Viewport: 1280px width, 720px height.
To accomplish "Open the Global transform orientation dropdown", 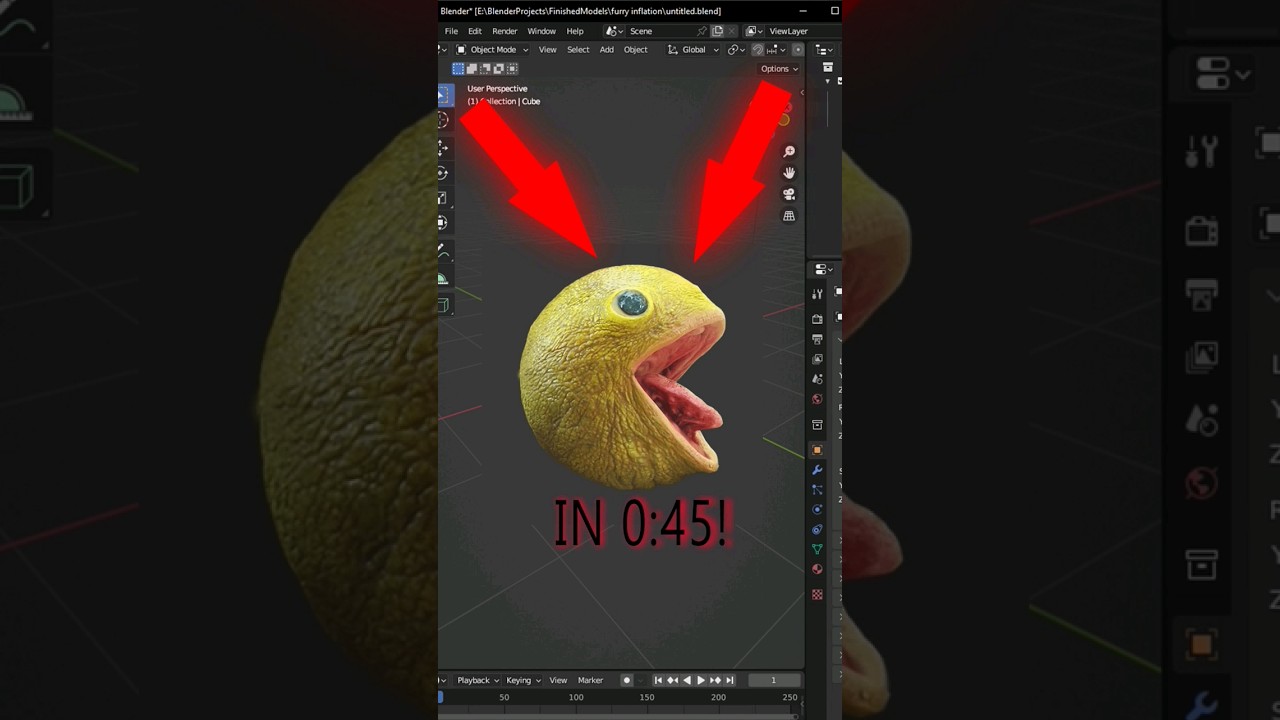I will 694,50.
